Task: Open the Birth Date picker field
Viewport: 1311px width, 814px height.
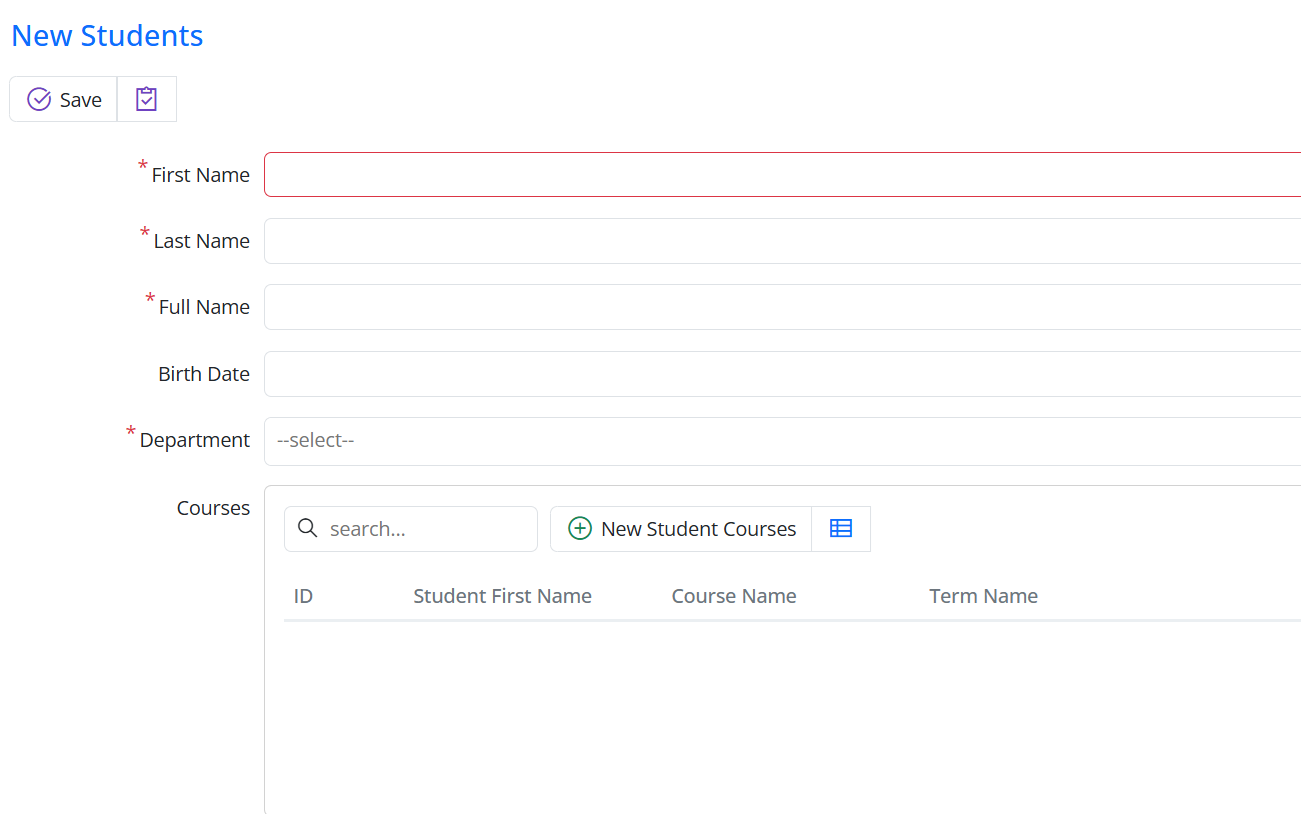Action: (600, 373)
